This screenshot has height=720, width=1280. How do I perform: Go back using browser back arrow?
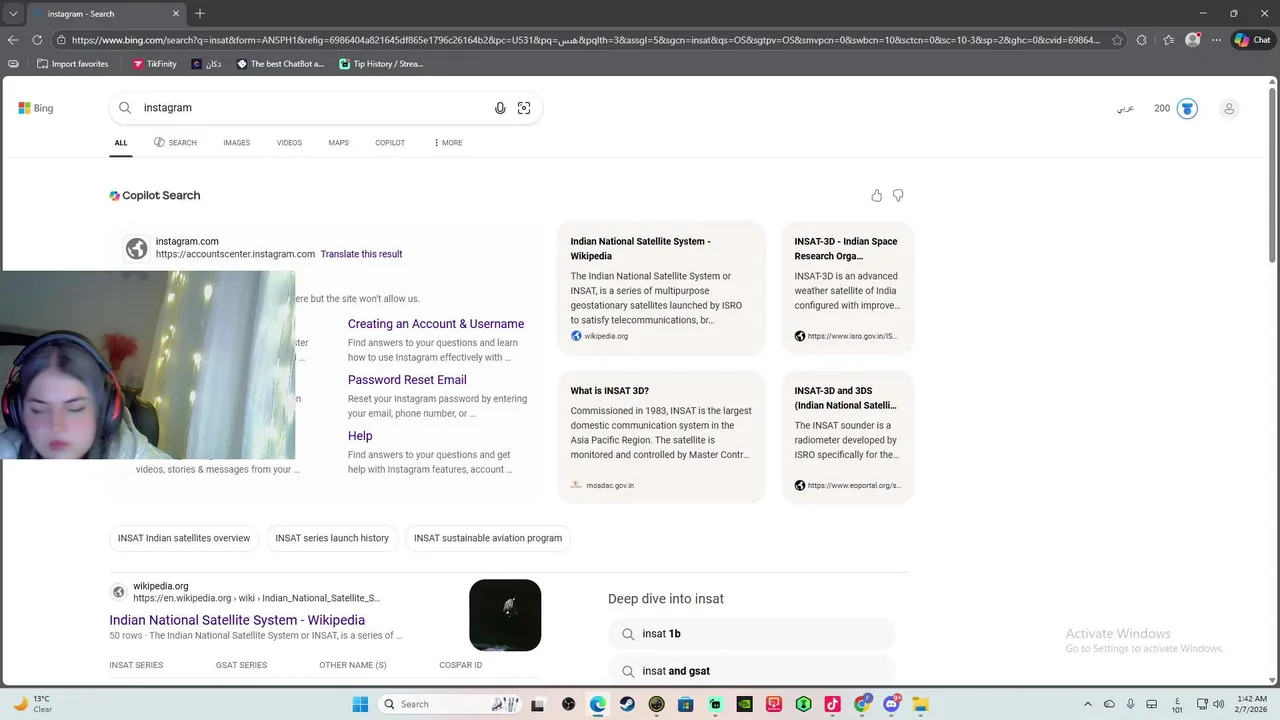point(13,40)
